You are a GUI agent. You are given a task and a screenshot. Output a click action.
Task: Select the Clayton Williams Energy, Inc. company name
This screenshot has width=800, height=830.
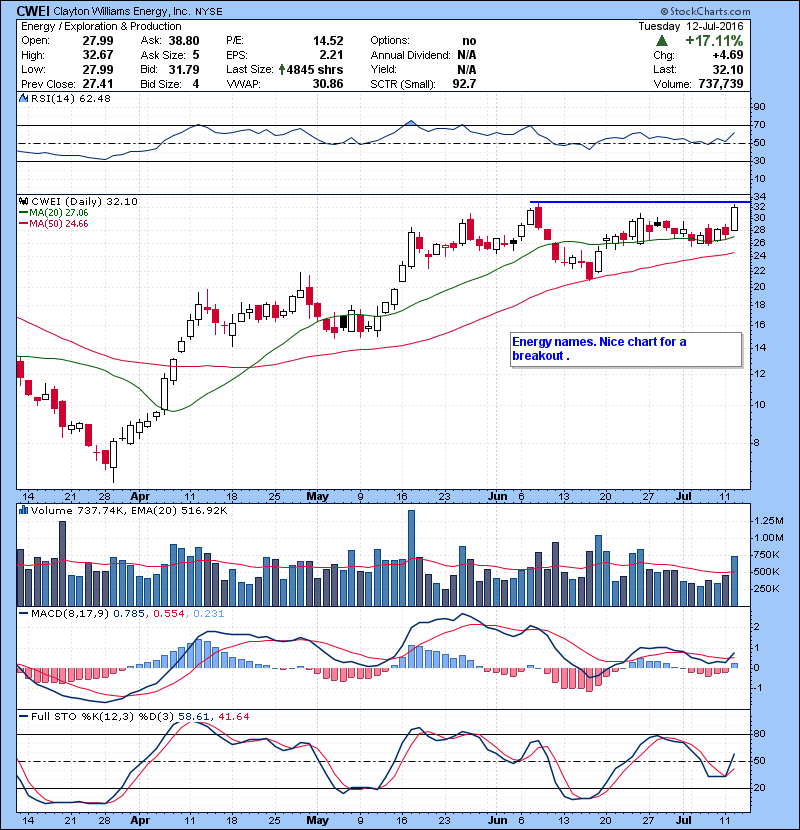122,11
